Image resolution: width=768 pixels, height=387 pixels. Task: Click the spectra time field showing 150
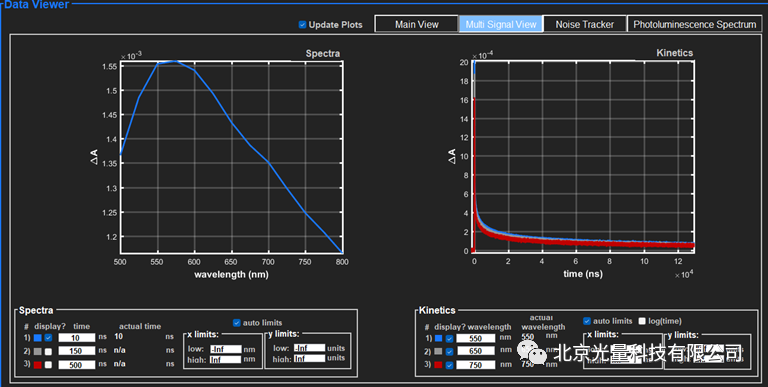76,351
